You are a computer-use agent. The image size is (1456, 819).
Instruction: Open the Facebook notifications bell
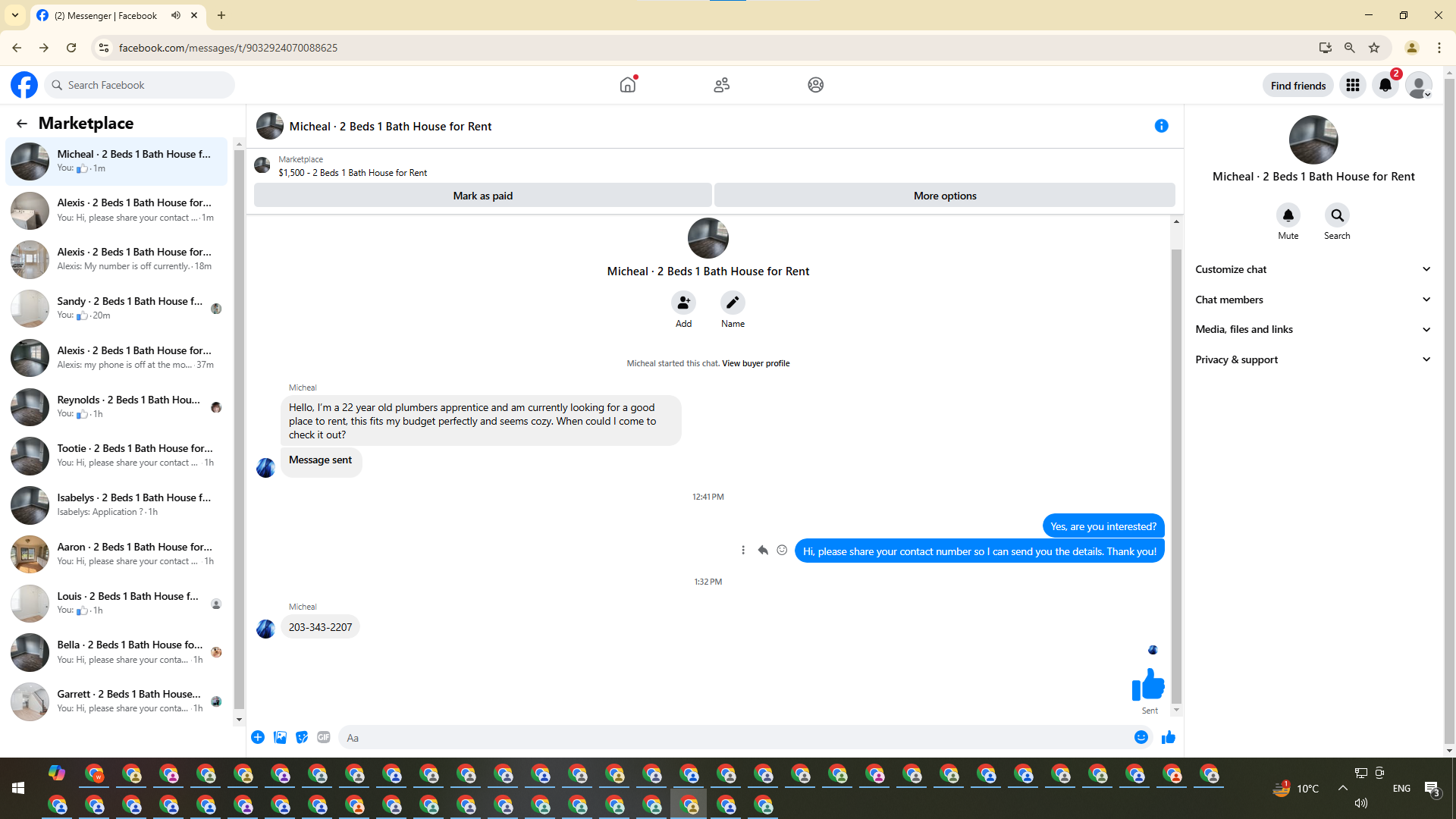coord(1385,85)
